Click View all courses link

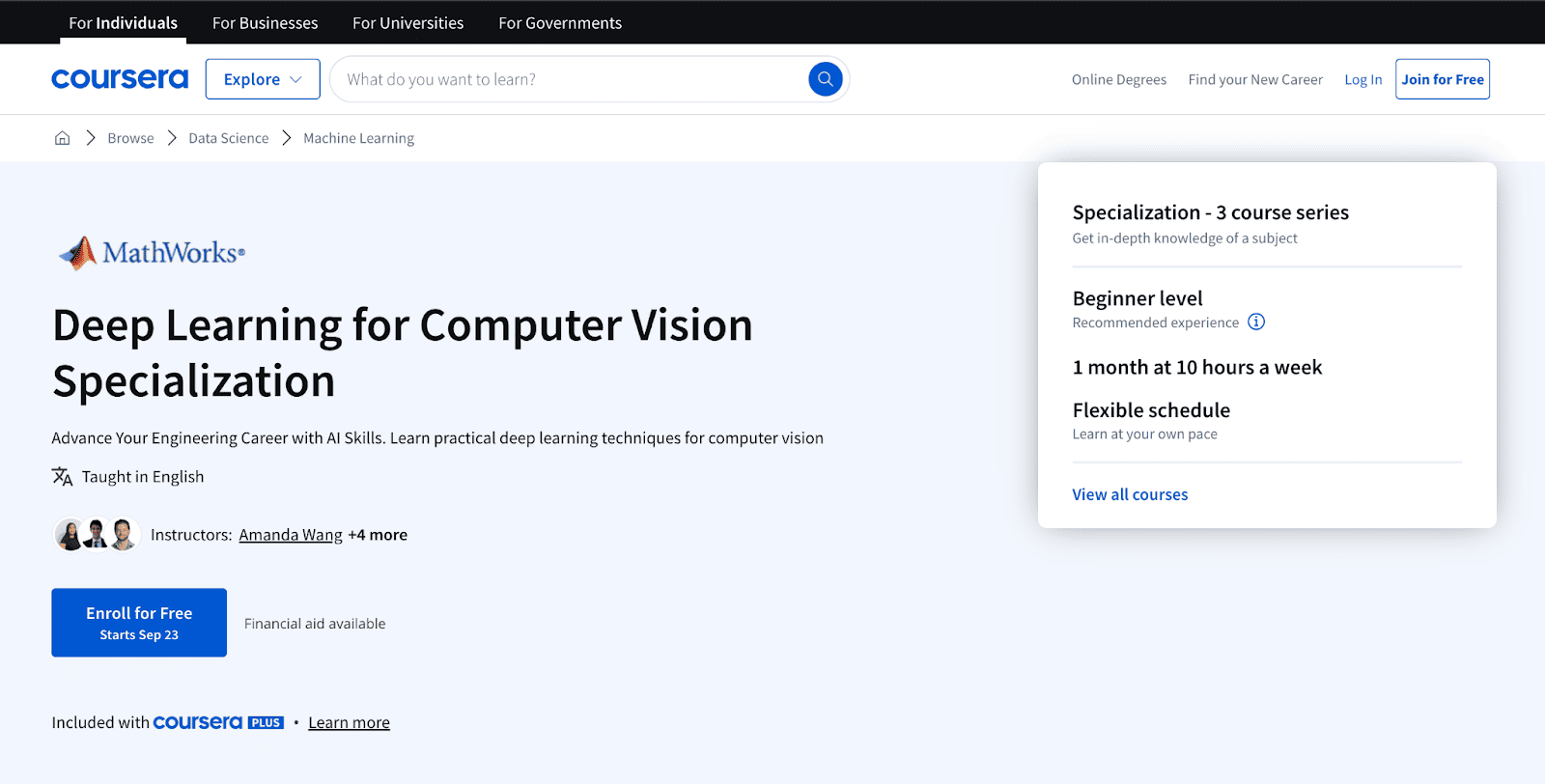pos(1131,494)
